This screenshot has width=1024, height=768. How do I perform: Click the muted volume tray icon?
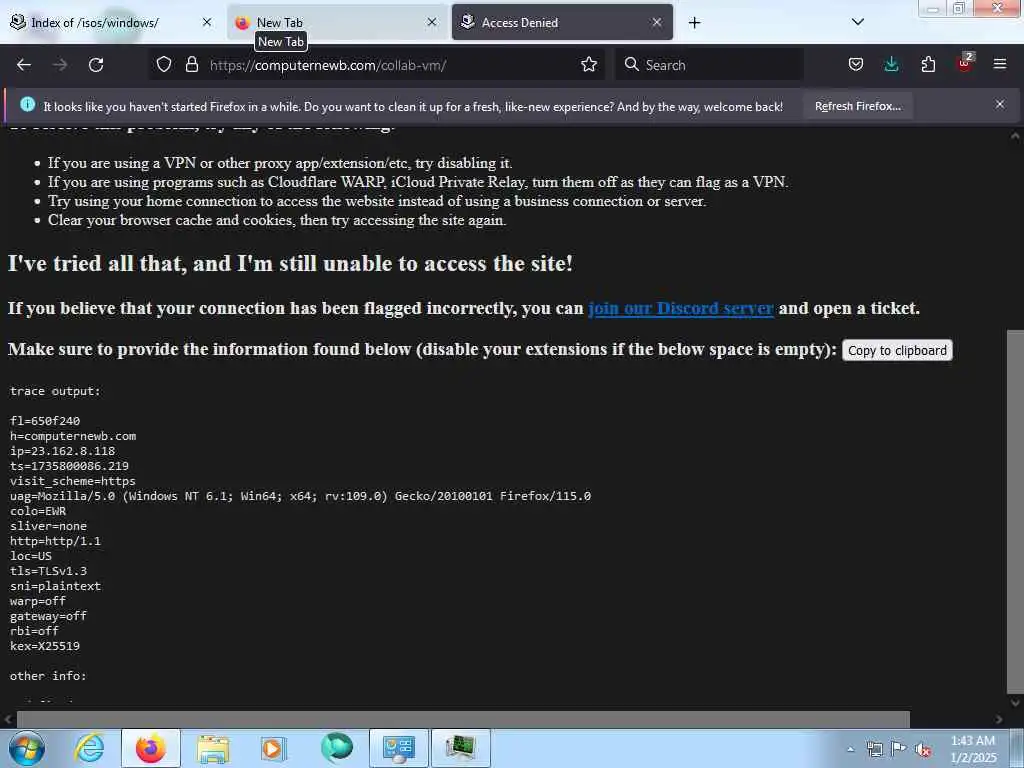tap(923, 750)
